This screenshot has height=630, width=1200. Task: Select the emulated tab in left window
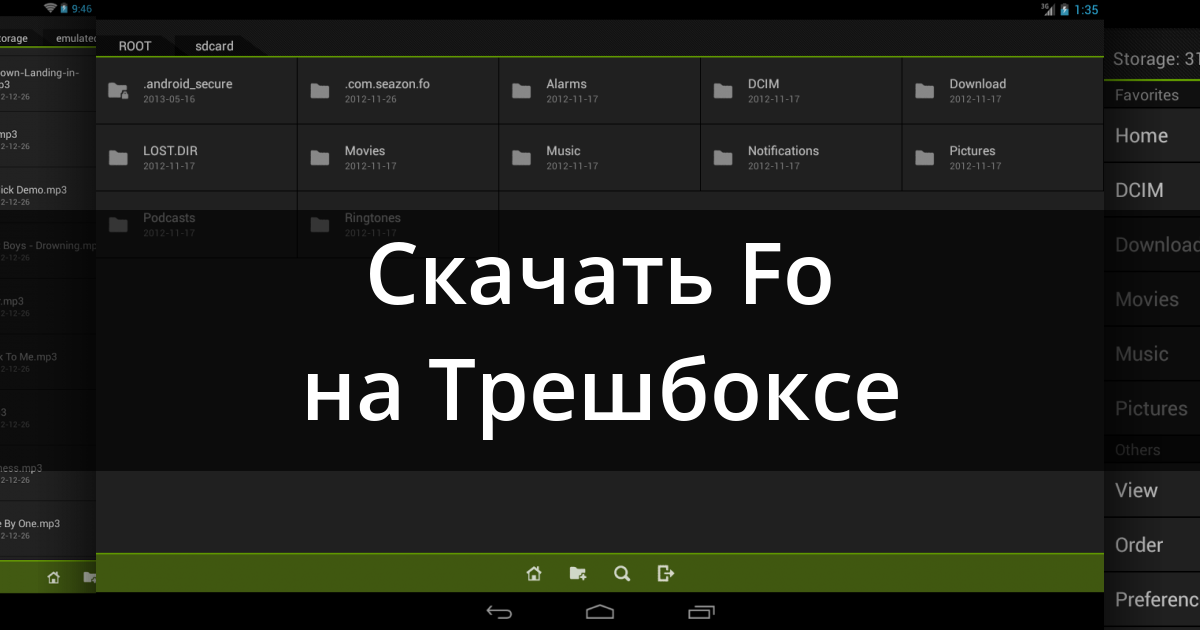click(75, 39)
